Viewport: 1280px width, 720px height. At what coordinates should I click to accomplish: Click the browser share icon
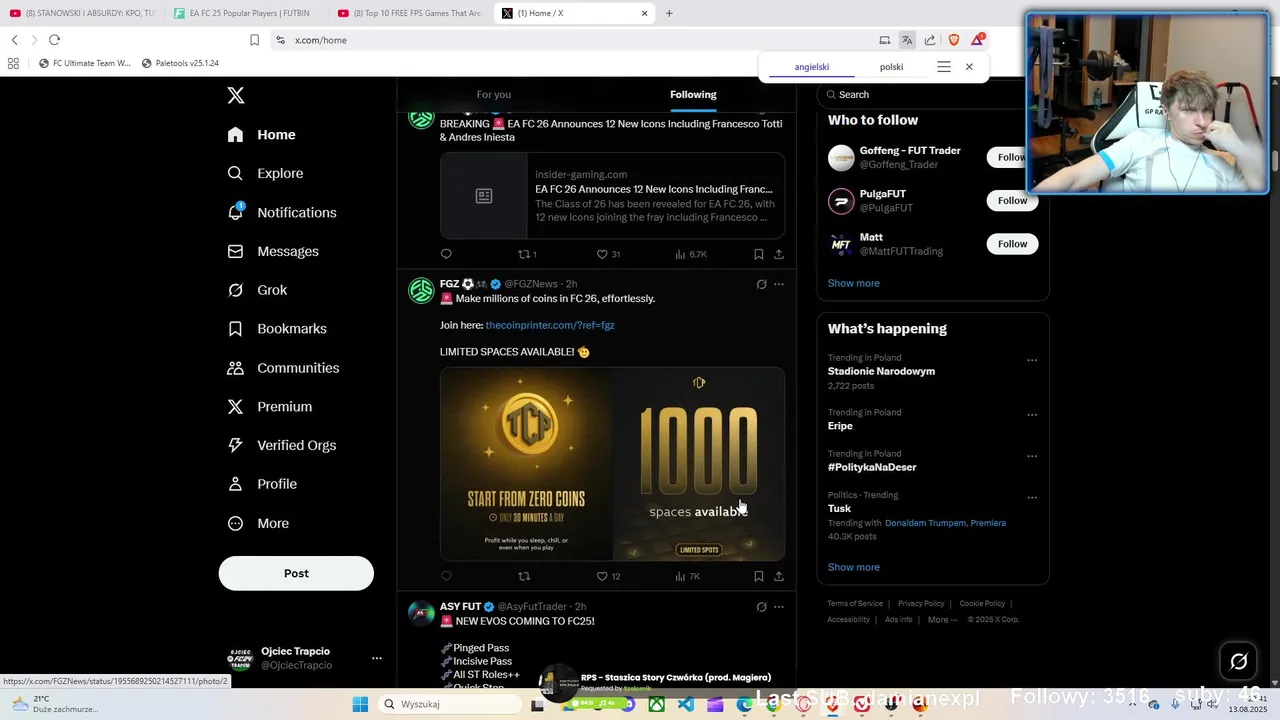pyautogui.click(x=930, y=40)
